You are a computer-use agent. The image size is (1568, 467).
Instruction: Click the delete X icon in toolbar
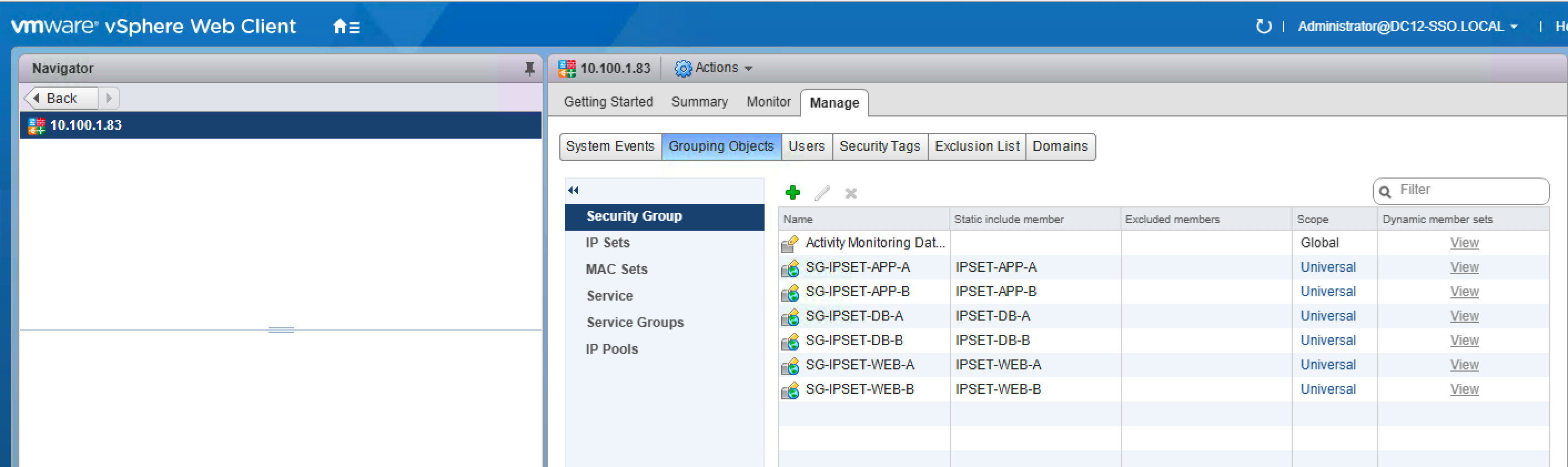[x=851, y=194]
